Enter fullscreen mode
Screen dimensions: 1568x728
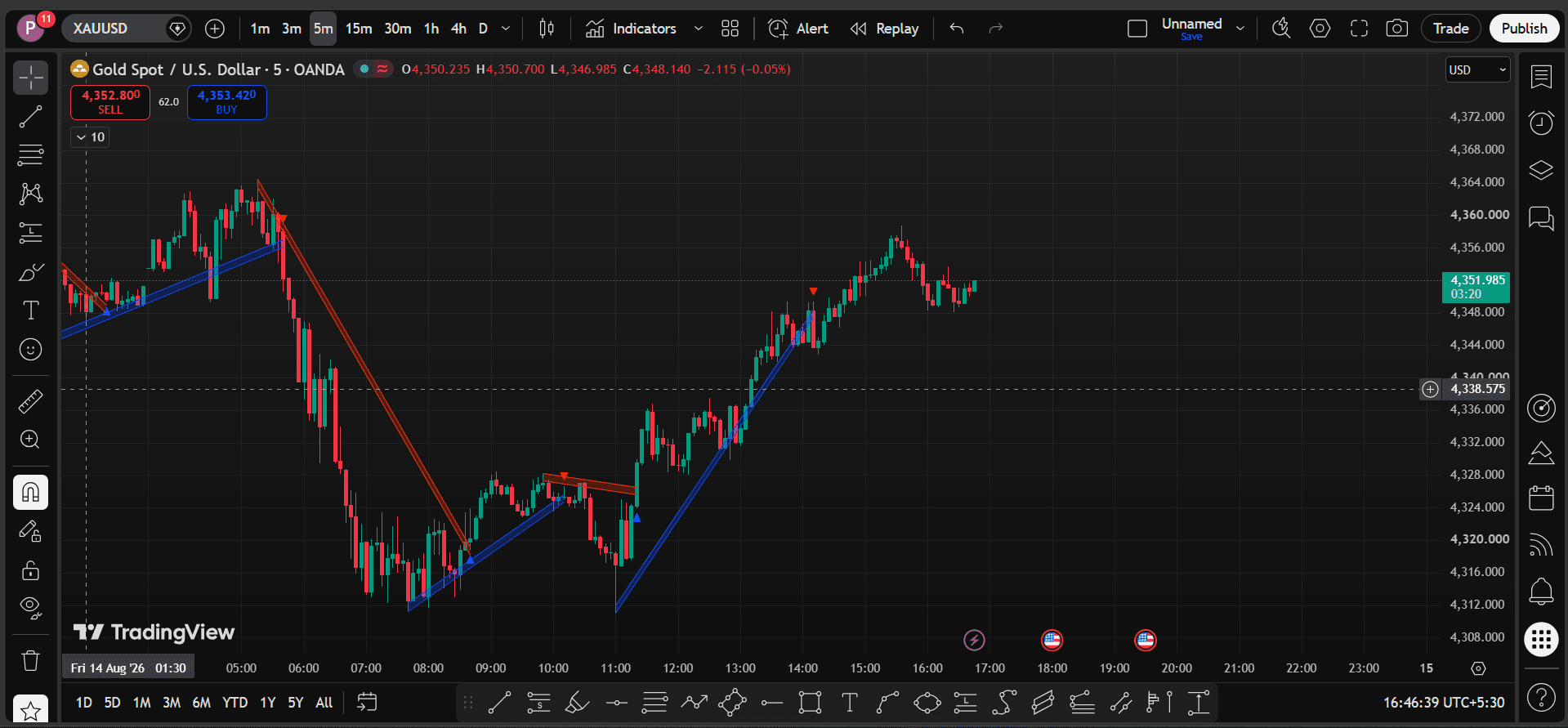click(1359, 29)
